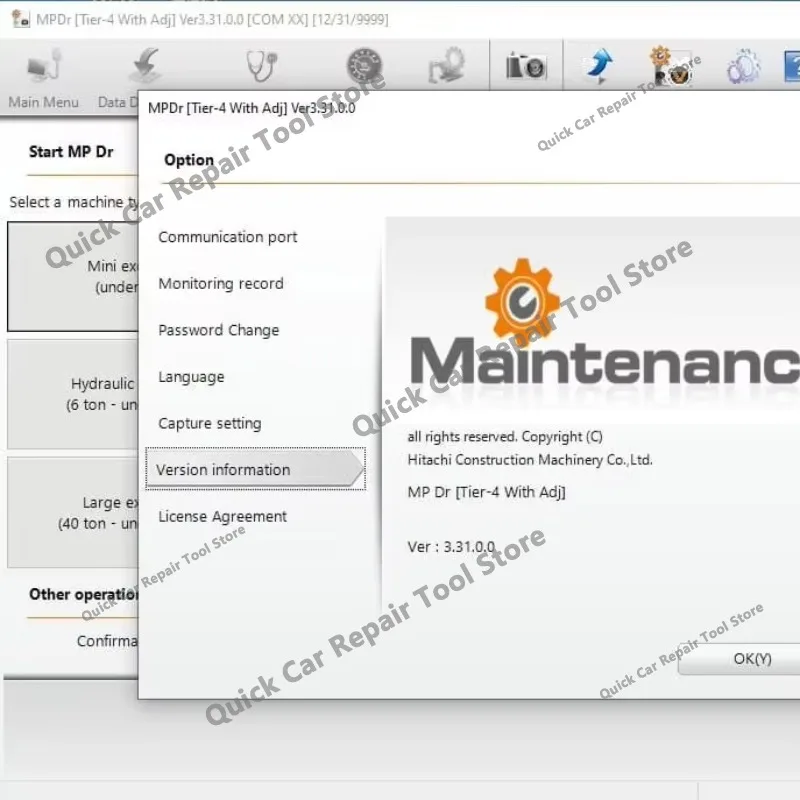Select Monitoring record option

tap(221, 283)
